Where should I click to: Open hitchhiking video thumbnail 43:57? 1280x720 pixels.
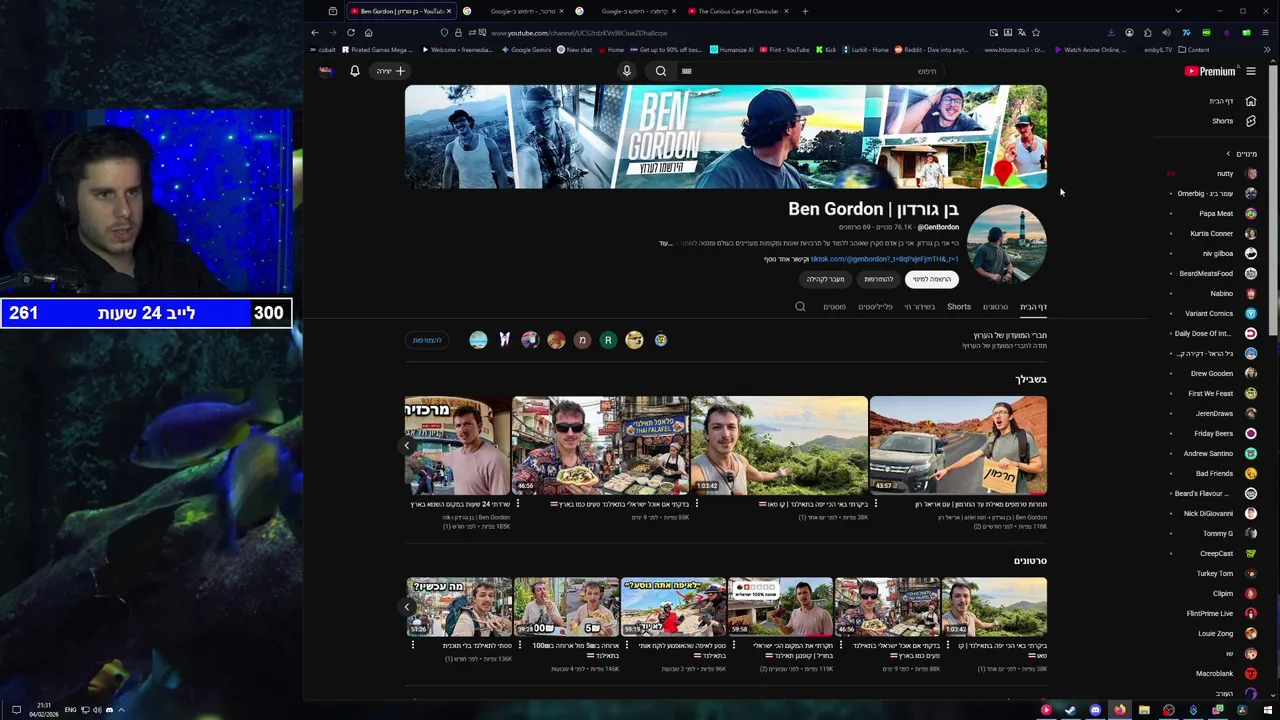click(958, 445)
